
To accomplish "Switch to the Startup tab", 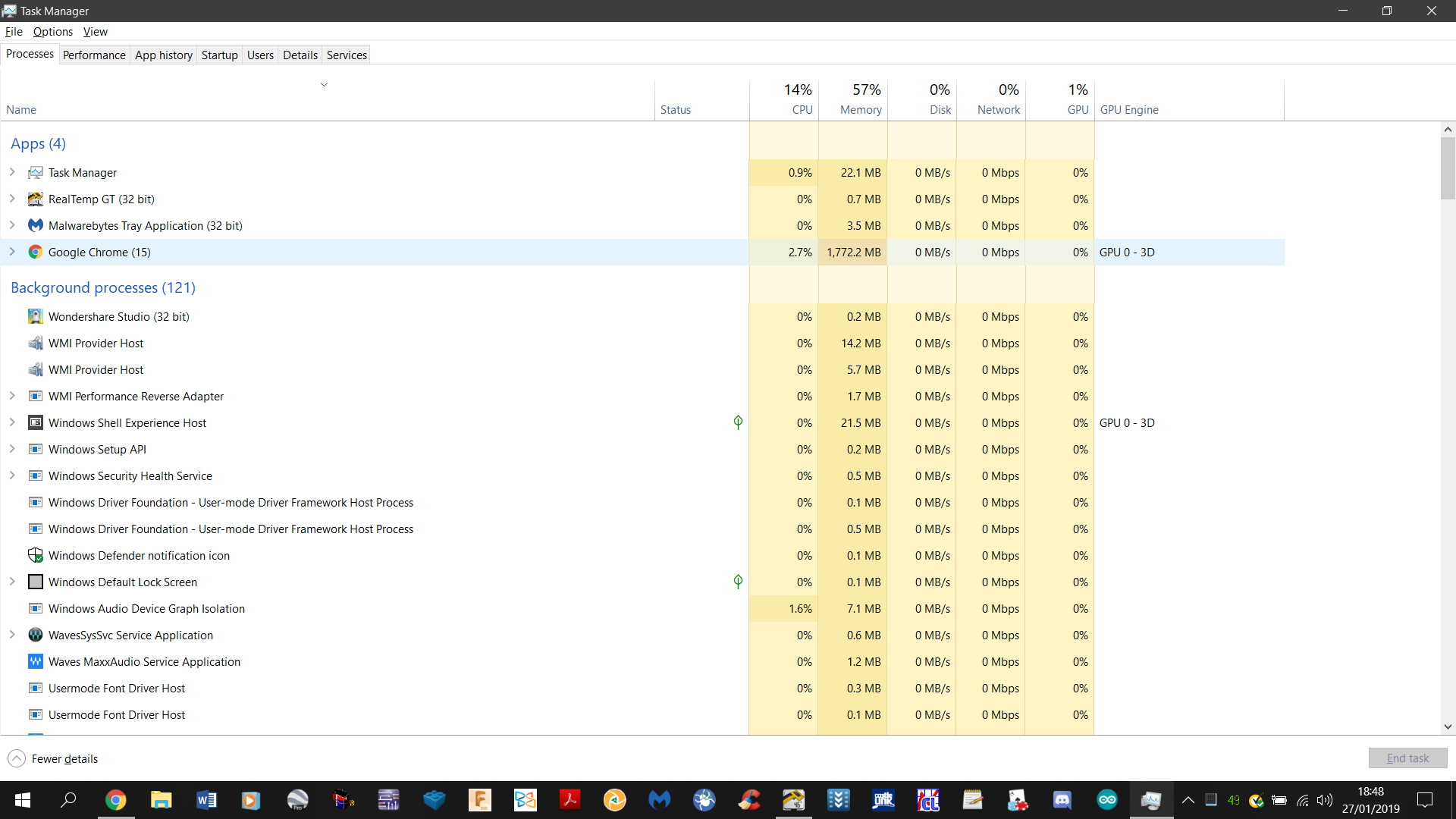I will (x=219, y=55).
